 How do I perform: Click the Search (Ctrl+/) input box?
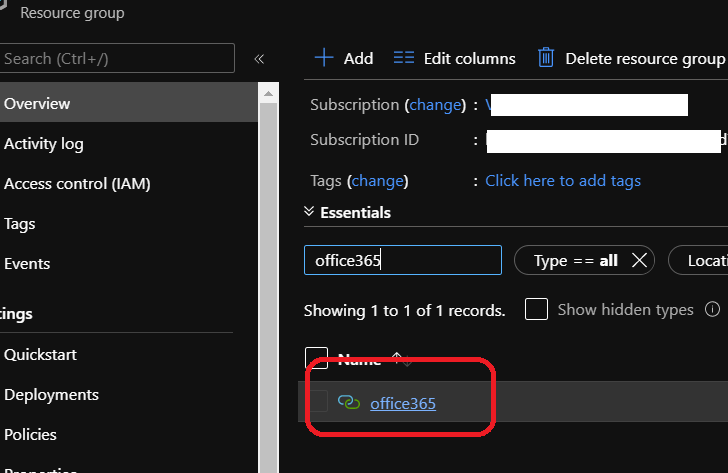116,59
